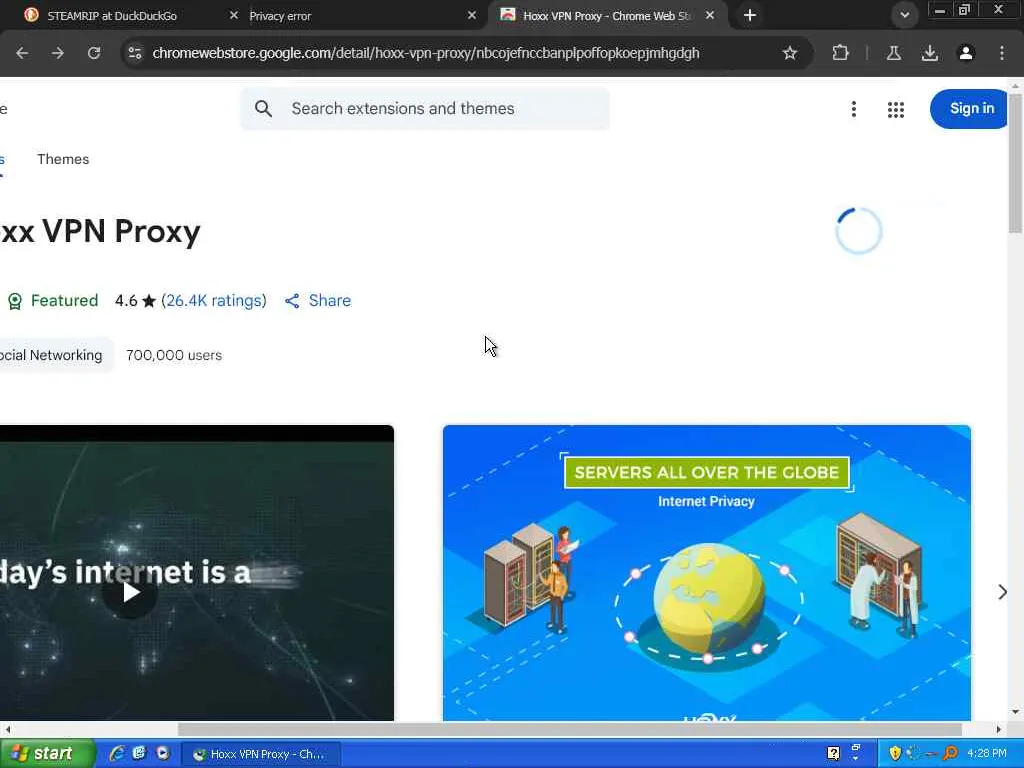Click the 4.6 star rating

pyautogui.click(x=135, y=300)
